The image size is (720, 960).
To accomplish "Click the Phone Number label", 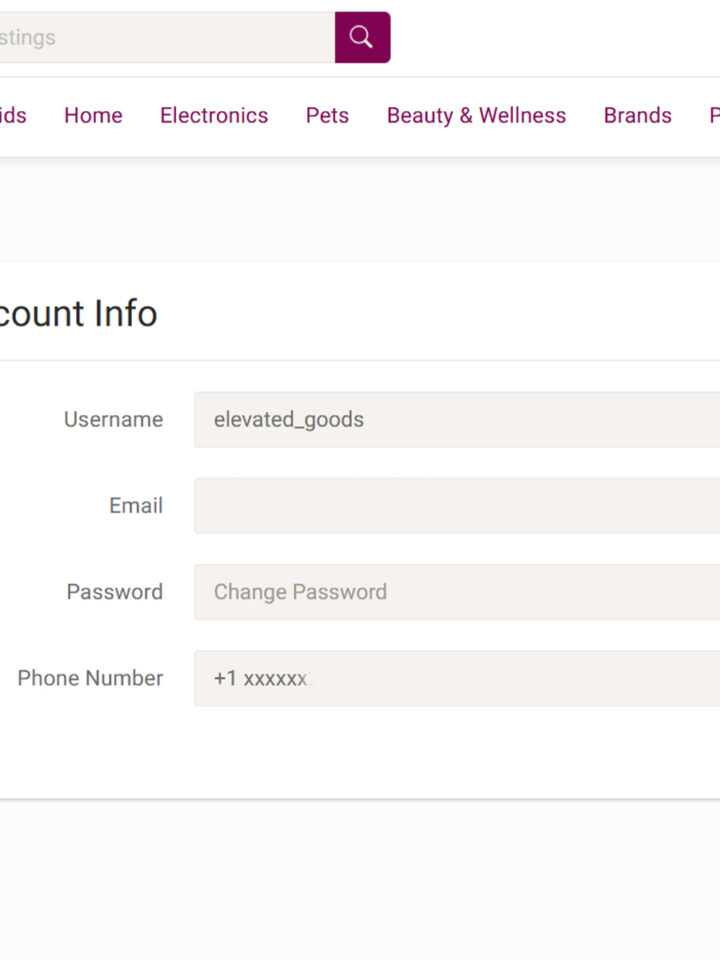I will 90,679.
